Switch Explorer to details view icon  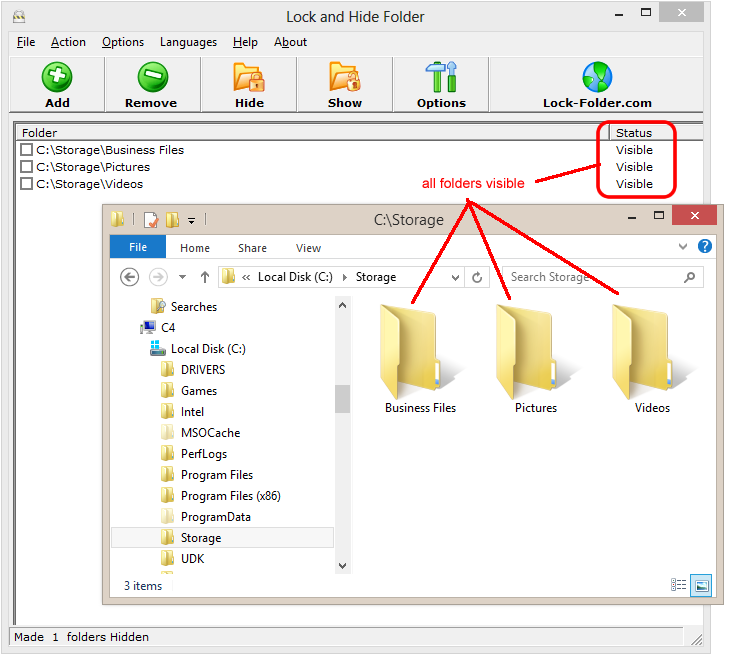pos(678,585)
